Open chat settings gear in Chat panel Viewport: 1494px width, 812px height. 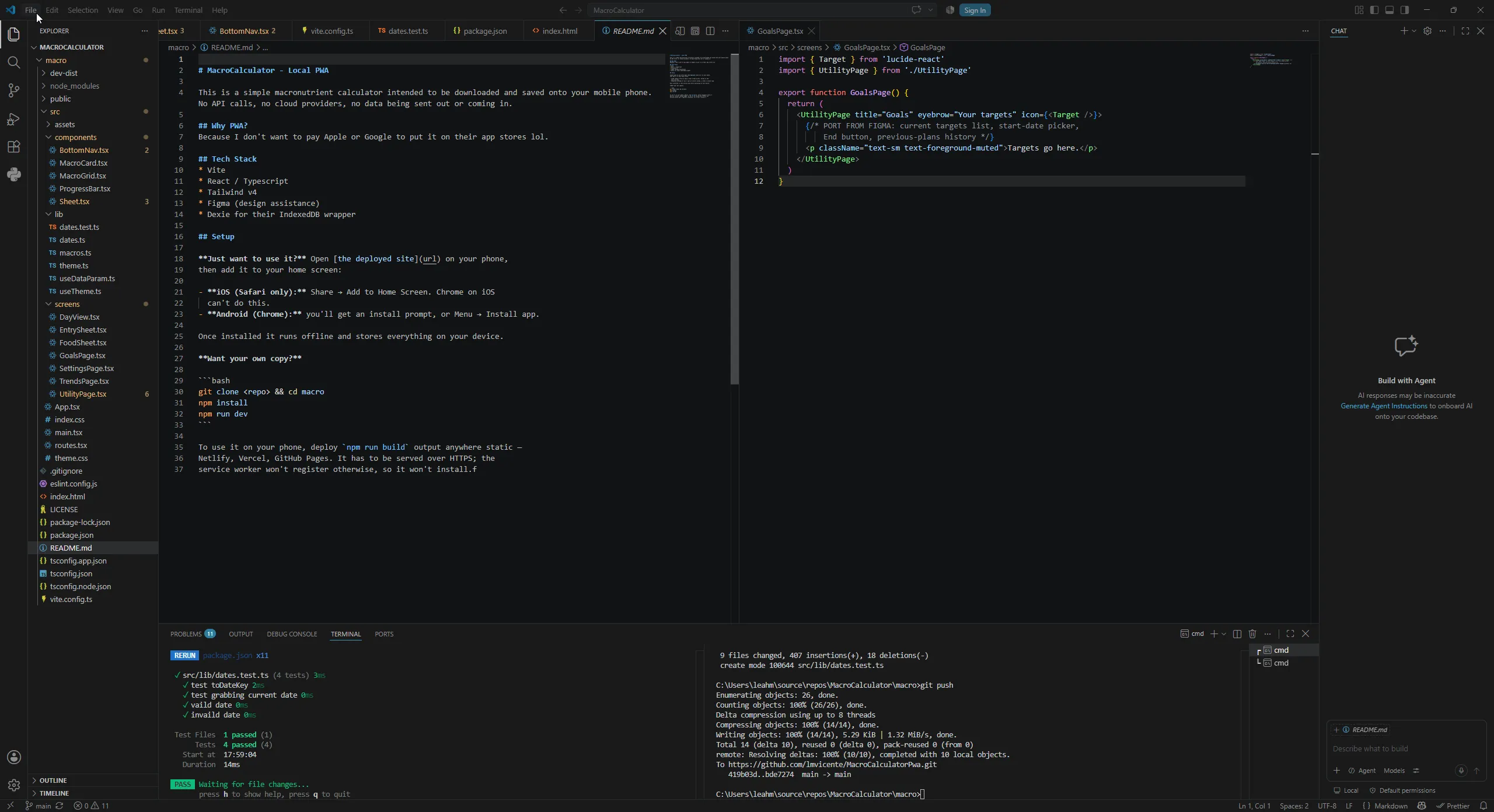1427,31
